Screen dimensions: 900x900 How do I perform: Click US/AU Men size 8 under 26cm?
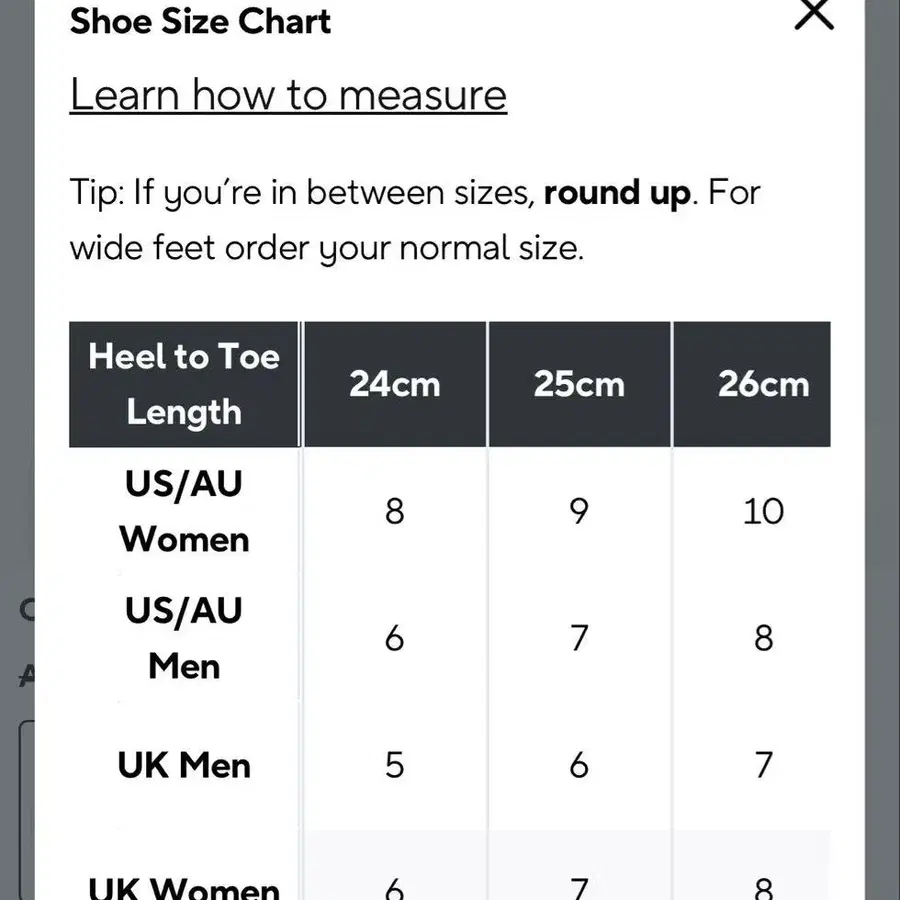point(763,638)
